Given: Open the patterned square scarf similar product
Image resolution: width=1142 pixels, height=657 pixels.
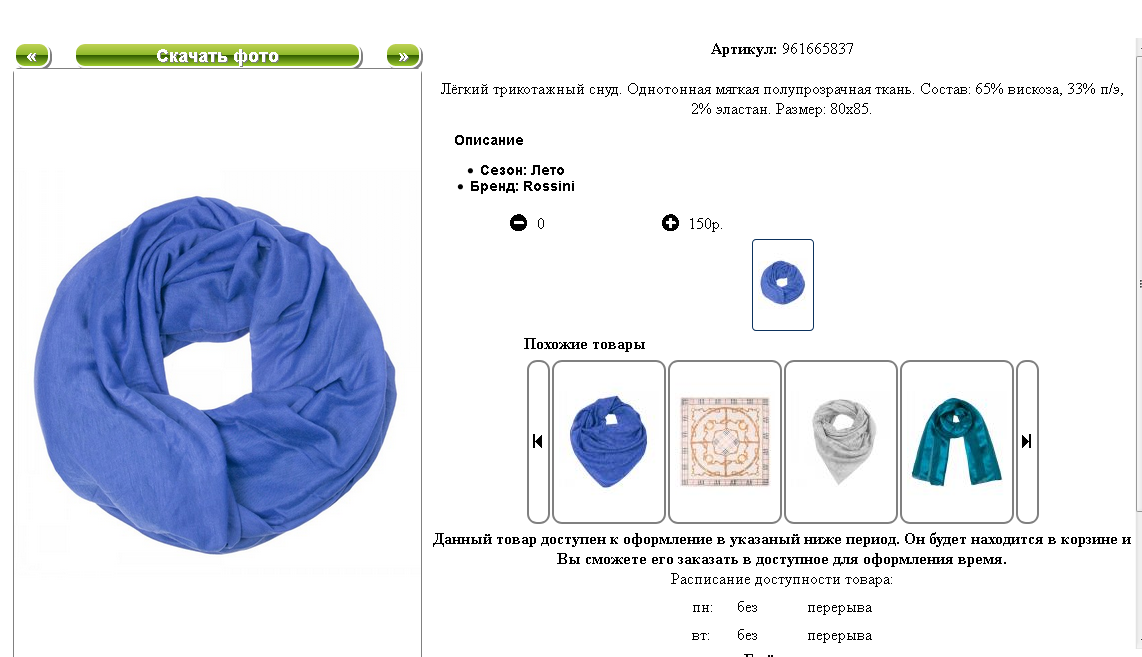Looking at the screenshot, I should (x=725, y=441).
